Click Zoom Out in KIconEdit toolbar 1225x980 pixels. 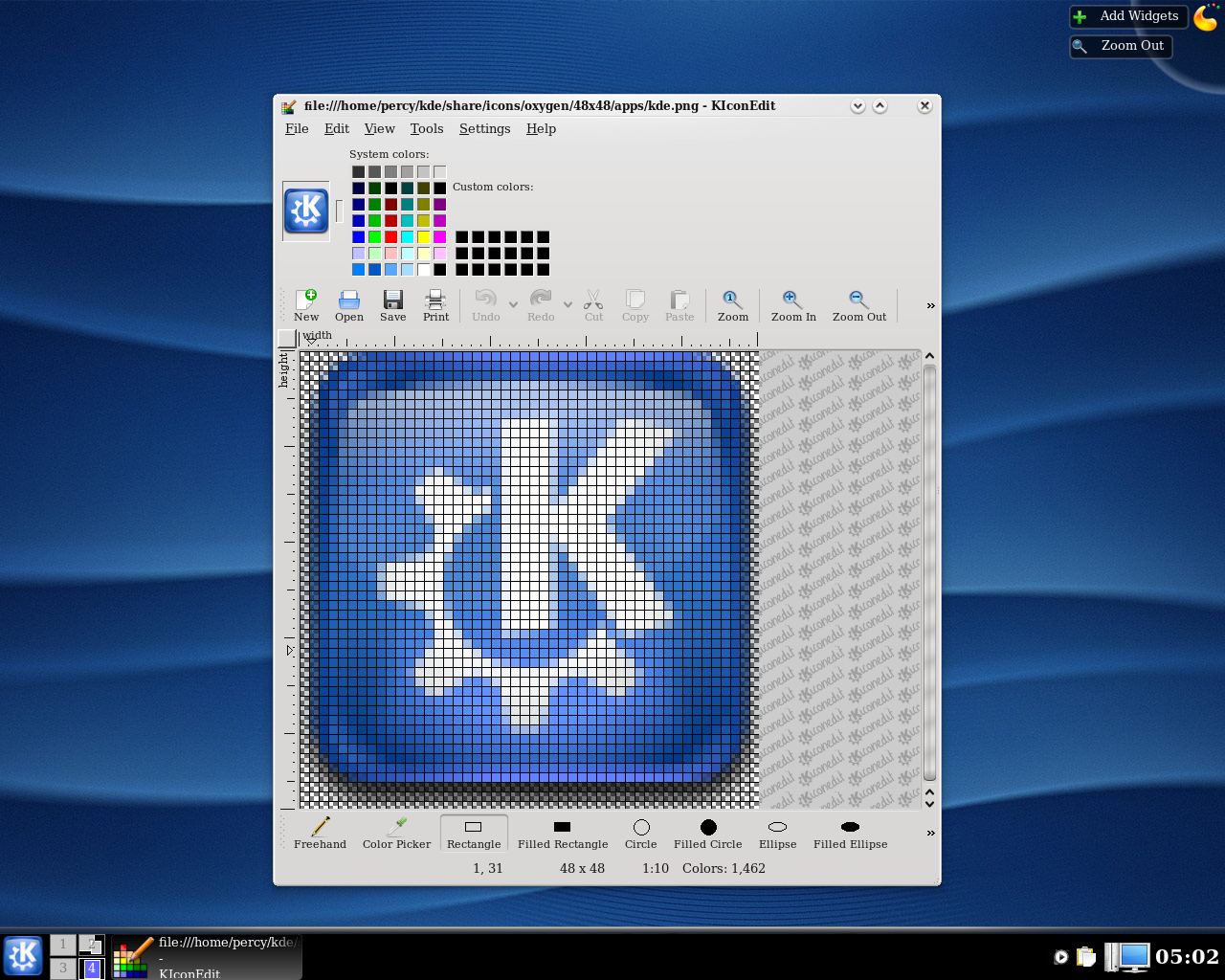(x=858, y=305)
